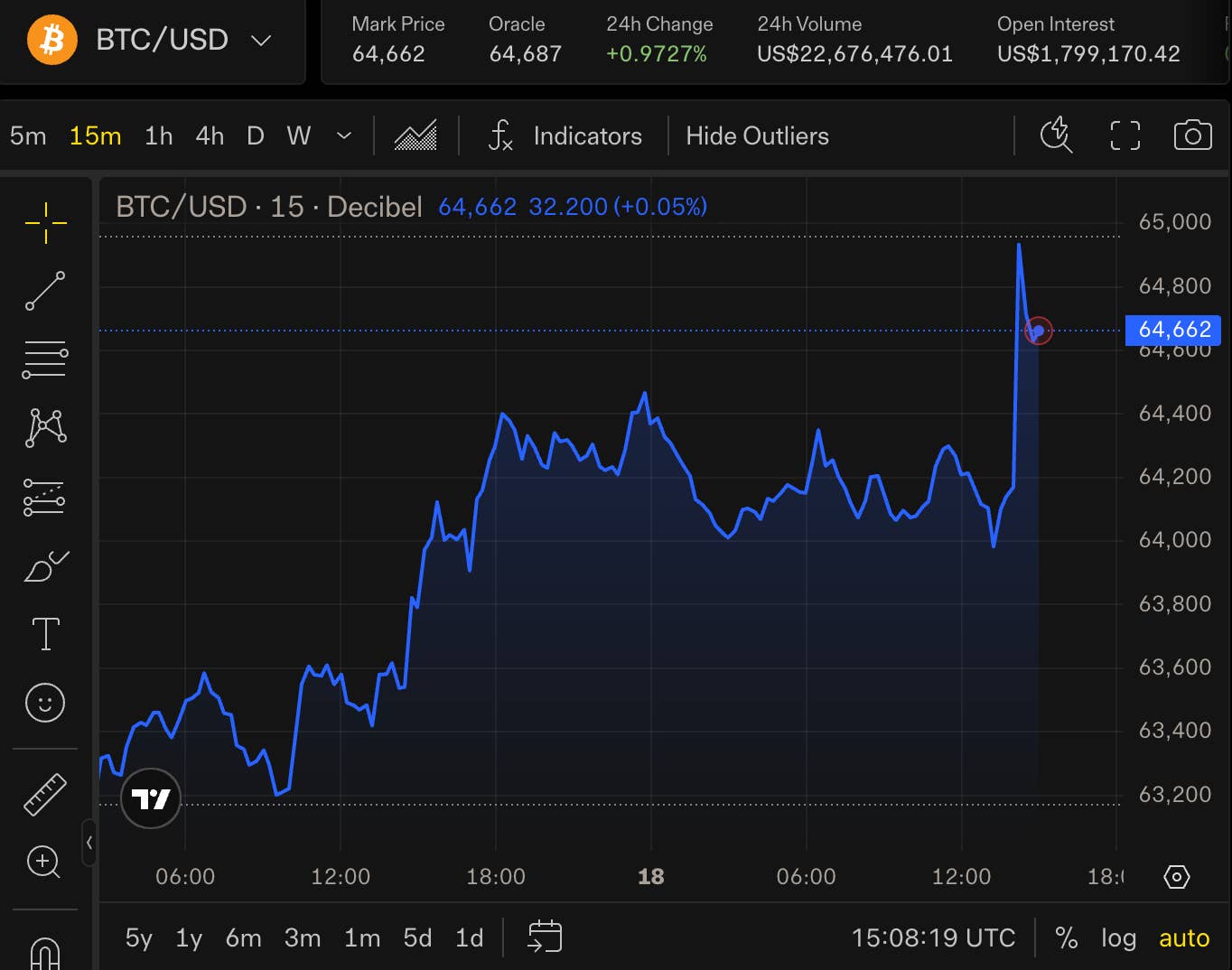Toggle percentage scale mode

[x=1067, y=938]
